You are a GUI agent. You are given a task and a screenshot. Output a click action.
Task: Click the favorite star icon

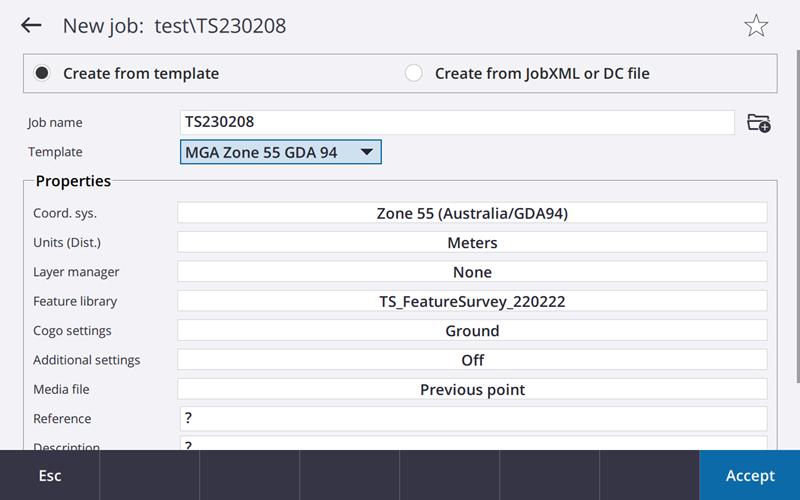point(756,26)
